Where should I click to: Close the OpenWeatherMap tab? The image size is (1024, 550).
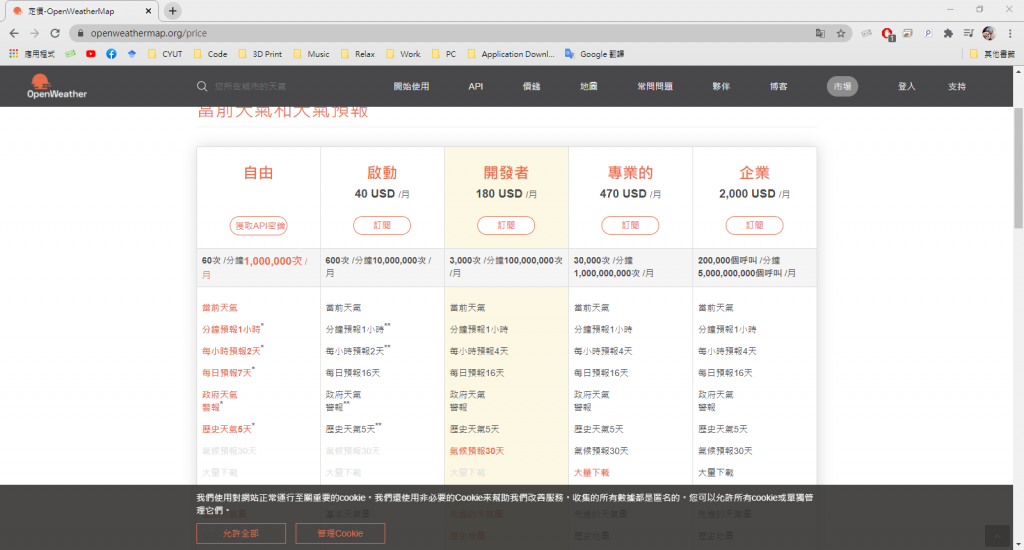(148, 11)
